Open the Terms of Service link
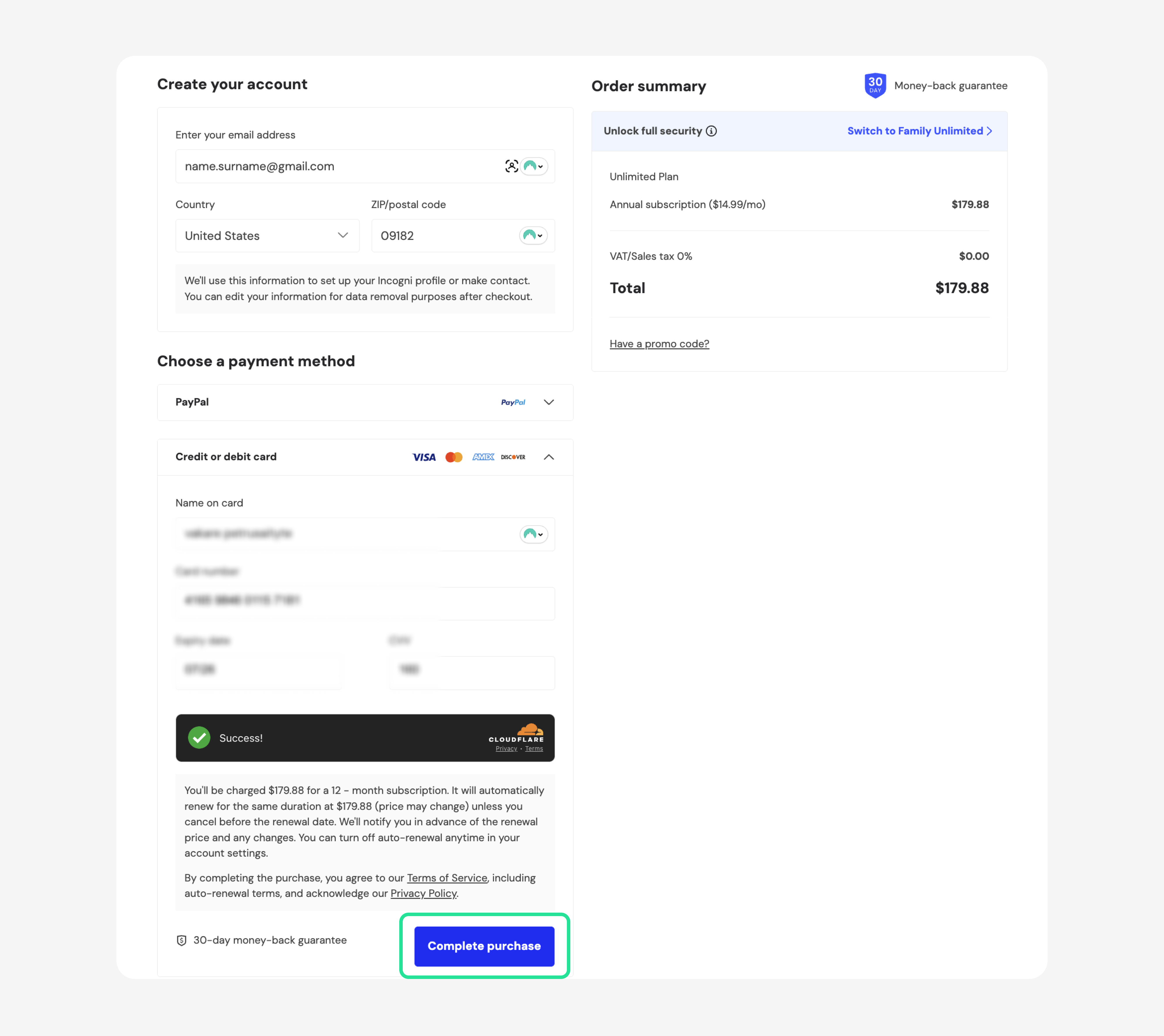1164x1036 pixels. 447,878
